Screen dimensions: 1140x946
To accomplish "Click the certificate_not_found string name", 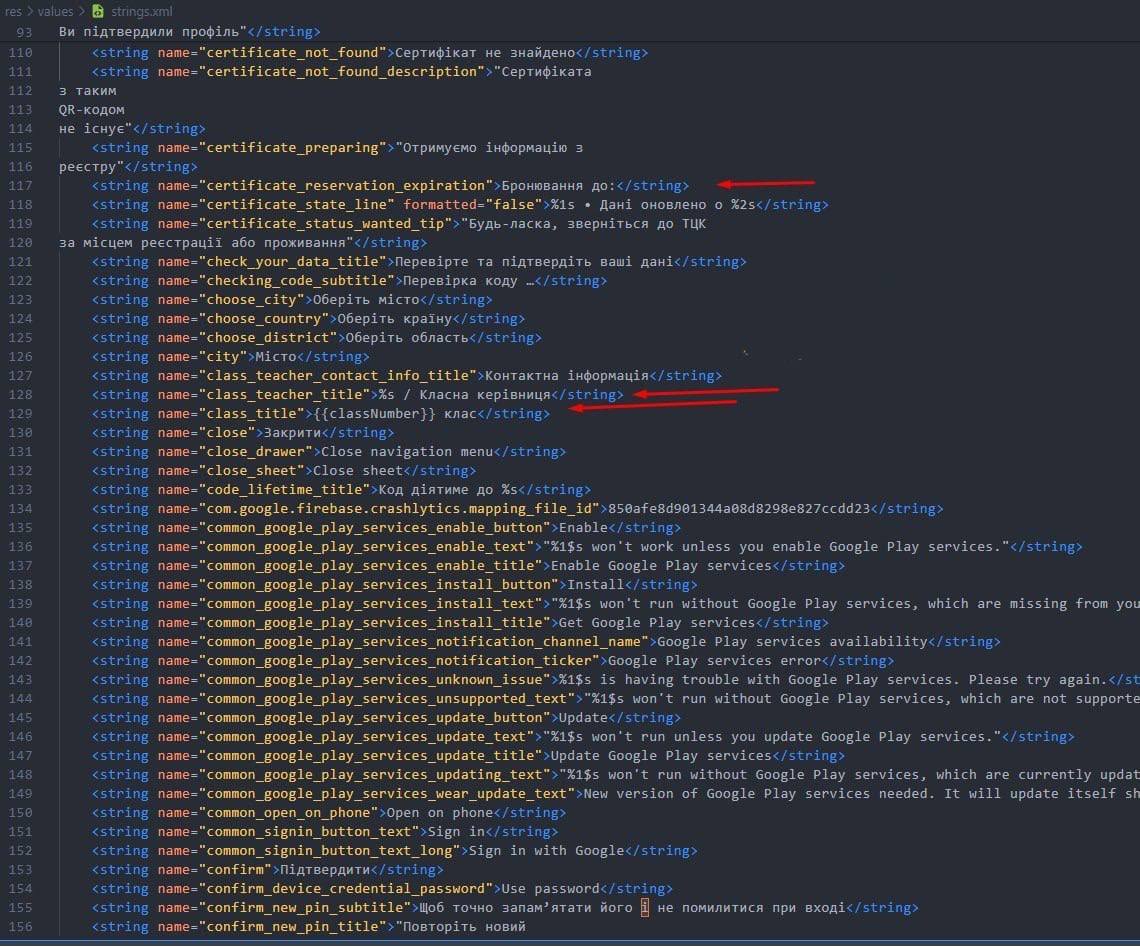I will (x=295, y=53).
